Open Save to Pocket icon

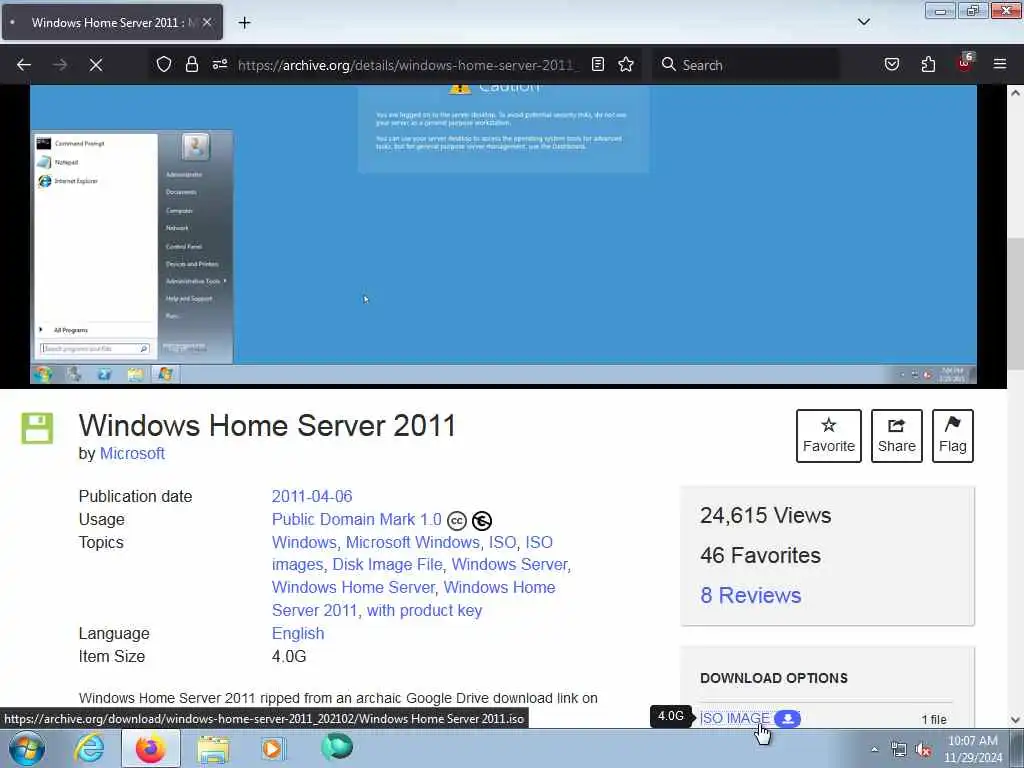tap(891, 64)
